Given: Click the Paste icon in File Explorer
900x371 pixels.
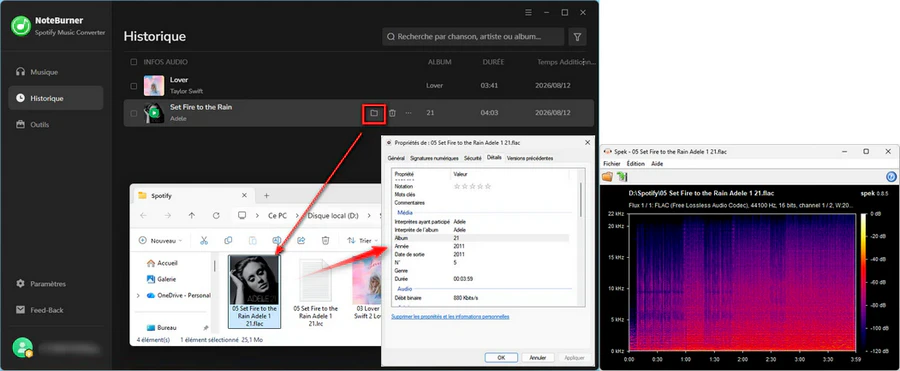Looking at the screenshot, I should click(253, 241).
